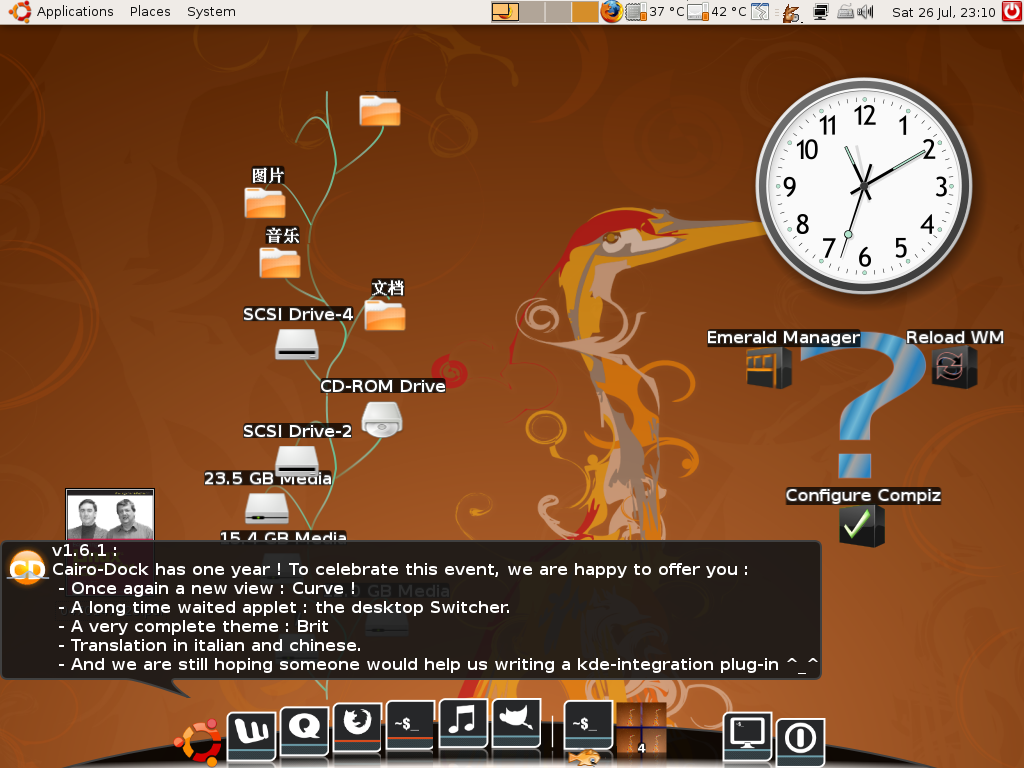The width and height of the screenshot is (1024, 768).
Task: Click the Cairo-Dock CD icon in the message bubble
Action: point(27,567)
